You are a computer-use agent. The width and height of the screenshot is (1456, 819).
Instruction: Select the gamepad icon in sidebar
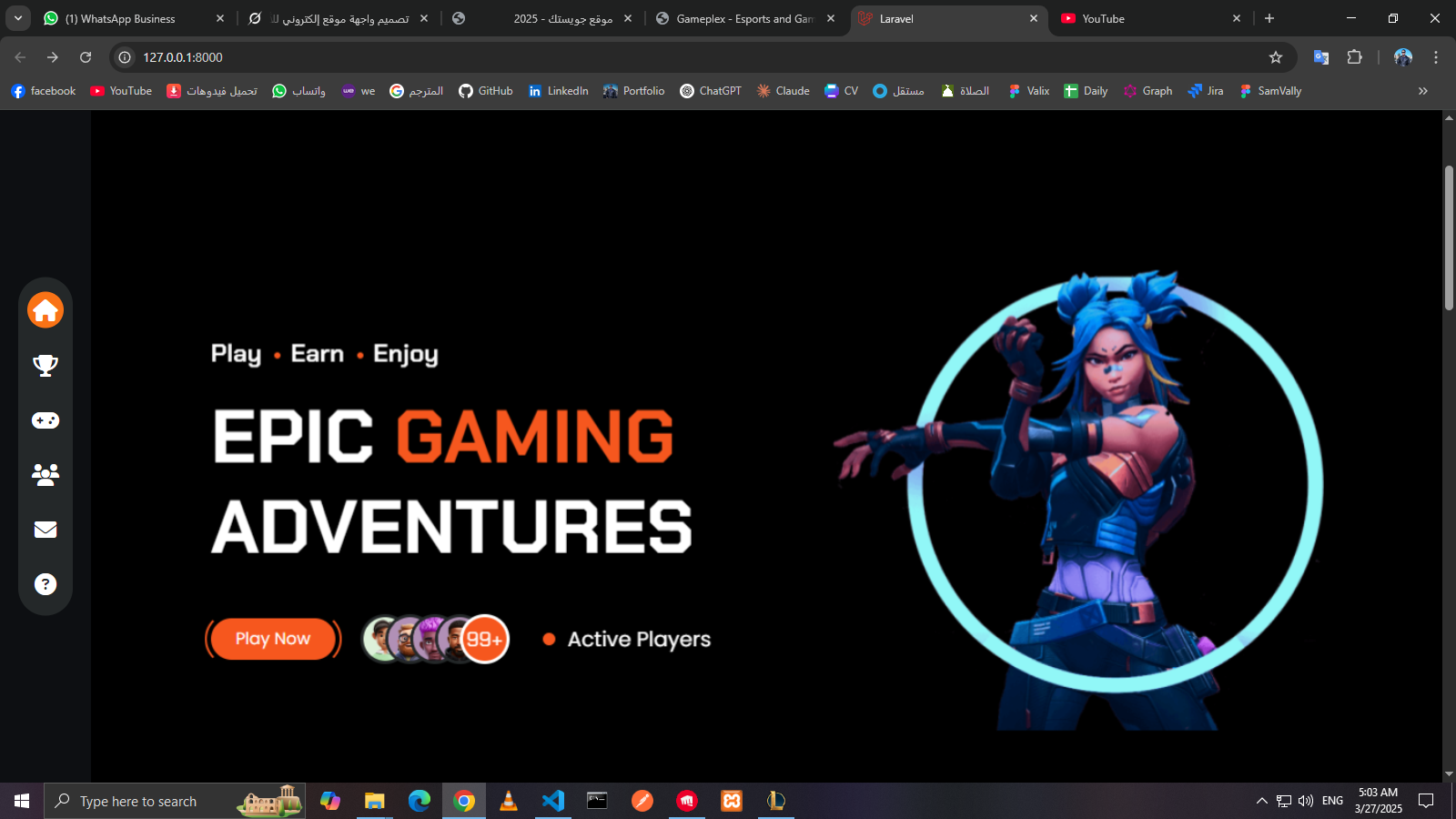[45, 420]
